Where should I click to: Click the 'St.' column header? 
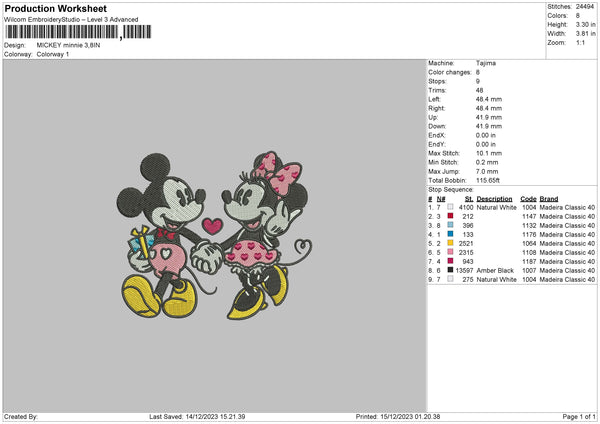469,199
